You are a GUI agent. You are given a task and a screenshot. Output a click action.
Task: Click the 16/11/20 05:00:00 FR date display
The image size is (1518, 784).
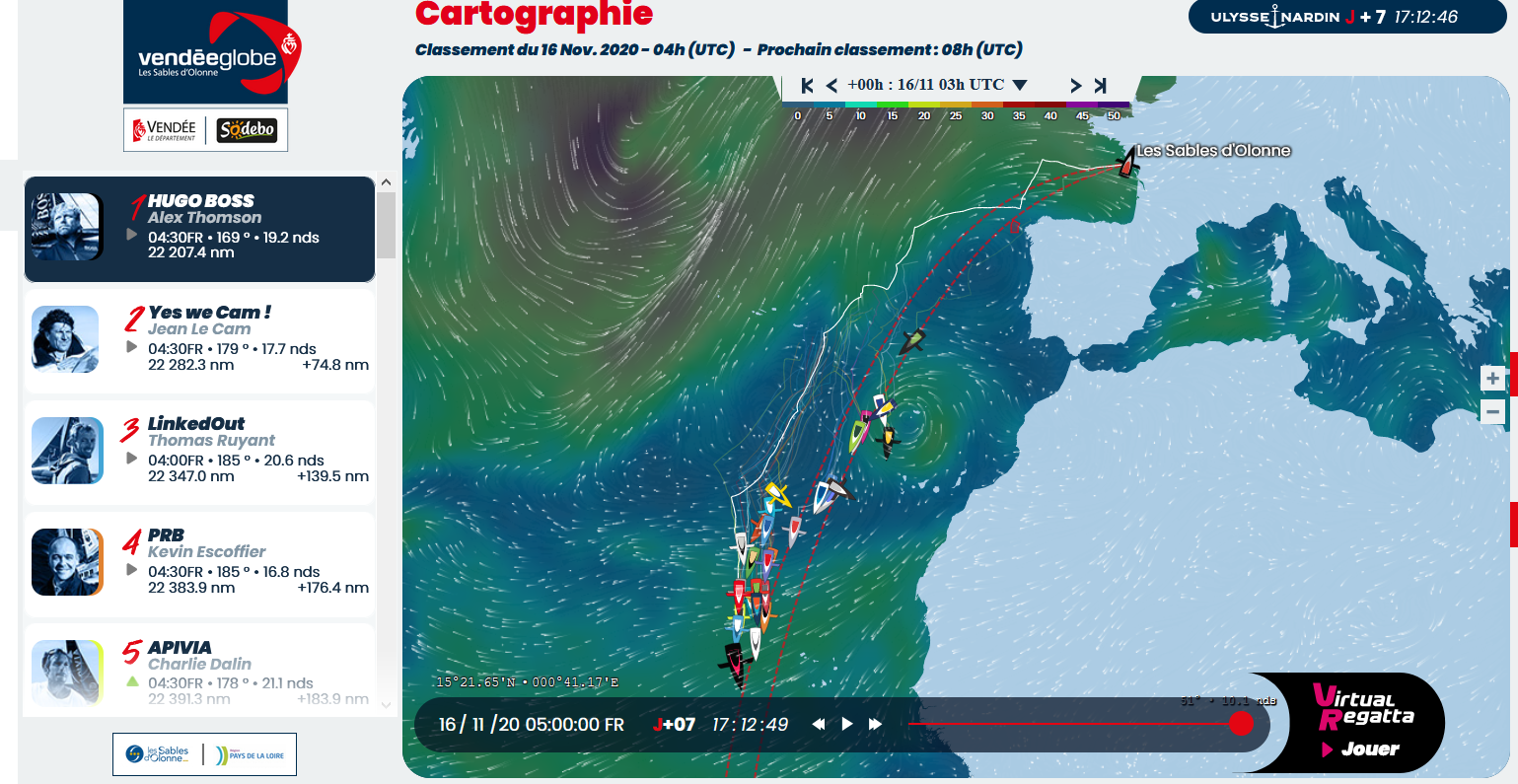click(532, 725)
